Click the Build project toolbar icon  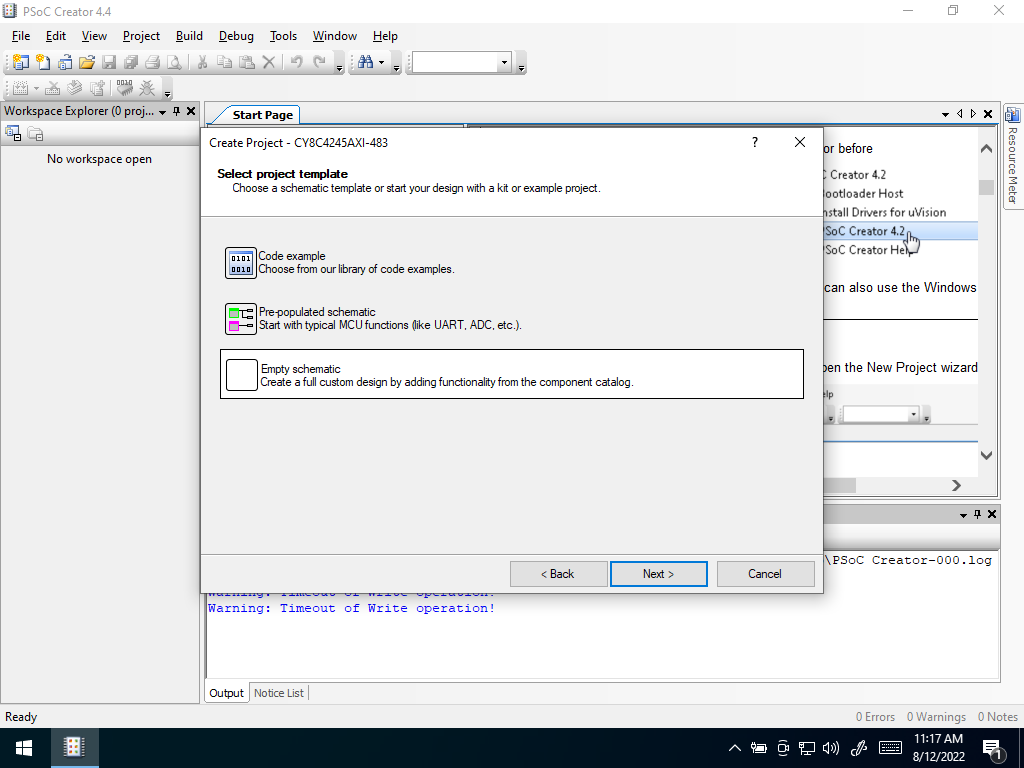tap(20, 88)
